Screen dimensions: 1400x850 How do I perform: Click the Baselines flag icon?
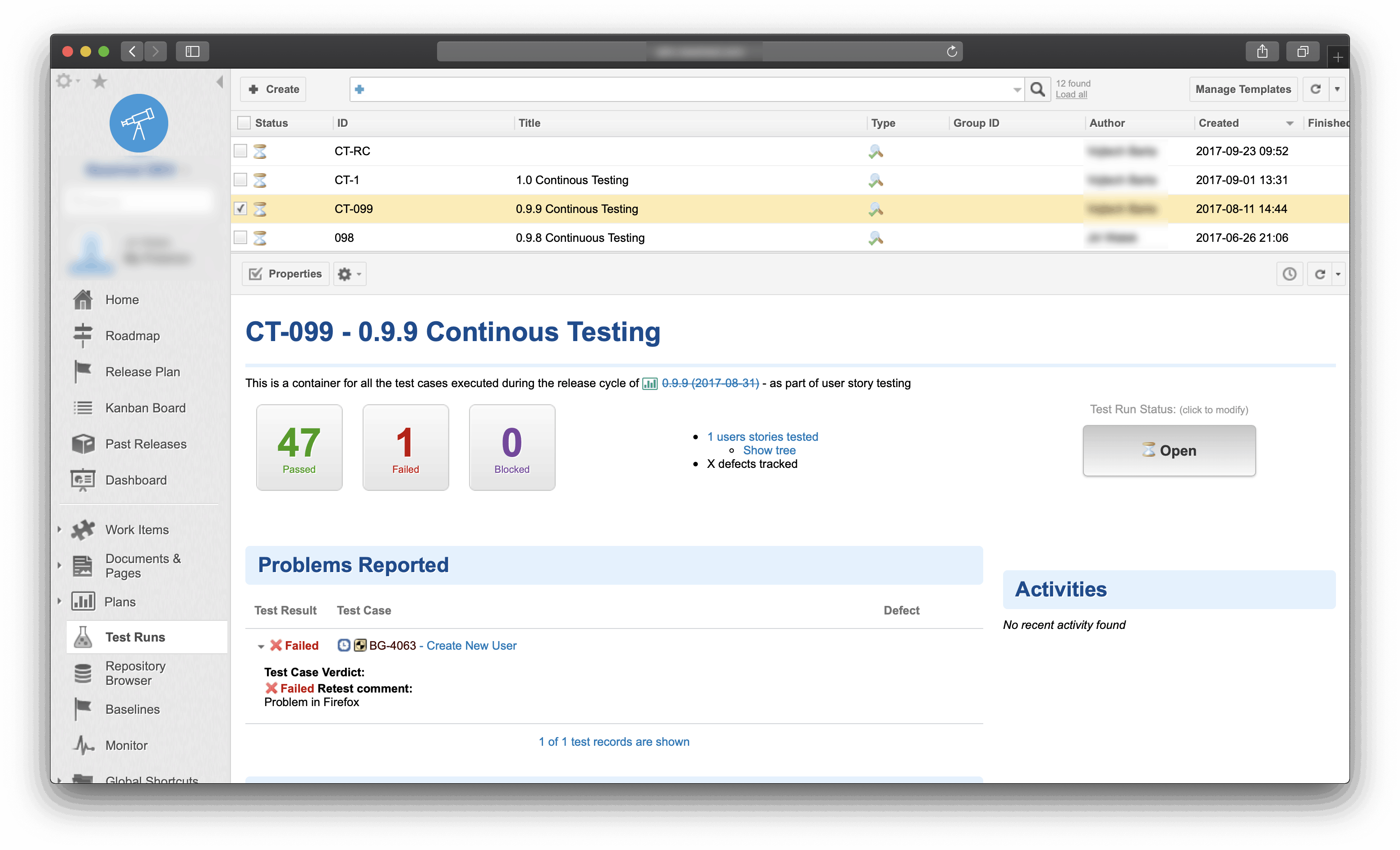click(x=83, y=708)
